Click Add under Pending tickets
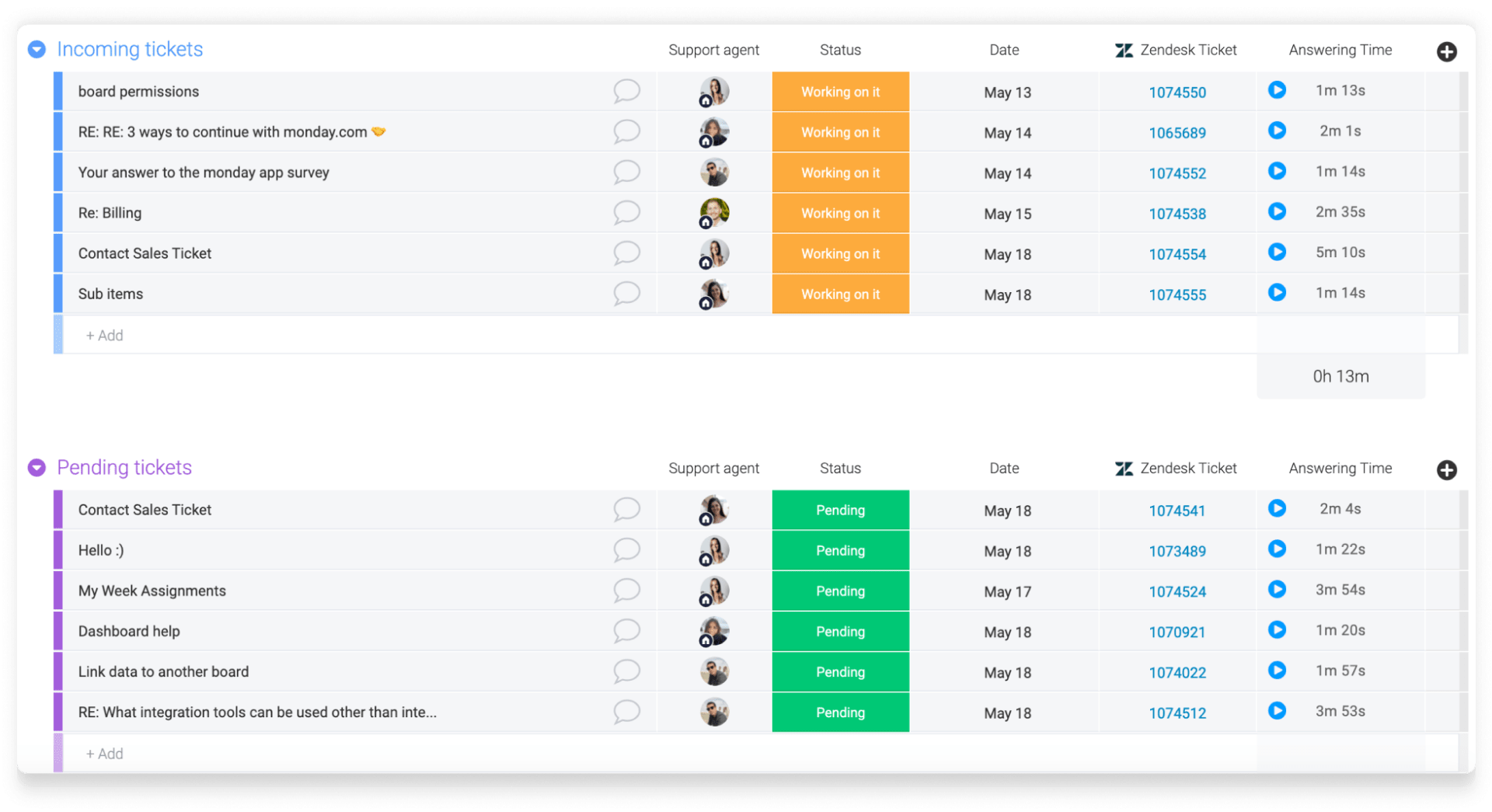 click(105, 753)
